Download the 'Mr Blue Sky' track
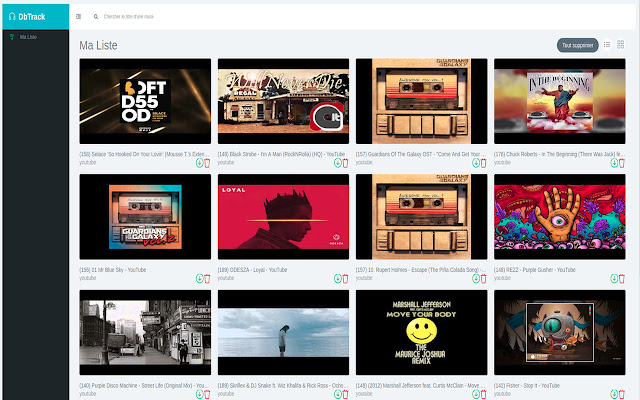The image size is (640, 400). point(199,278)
